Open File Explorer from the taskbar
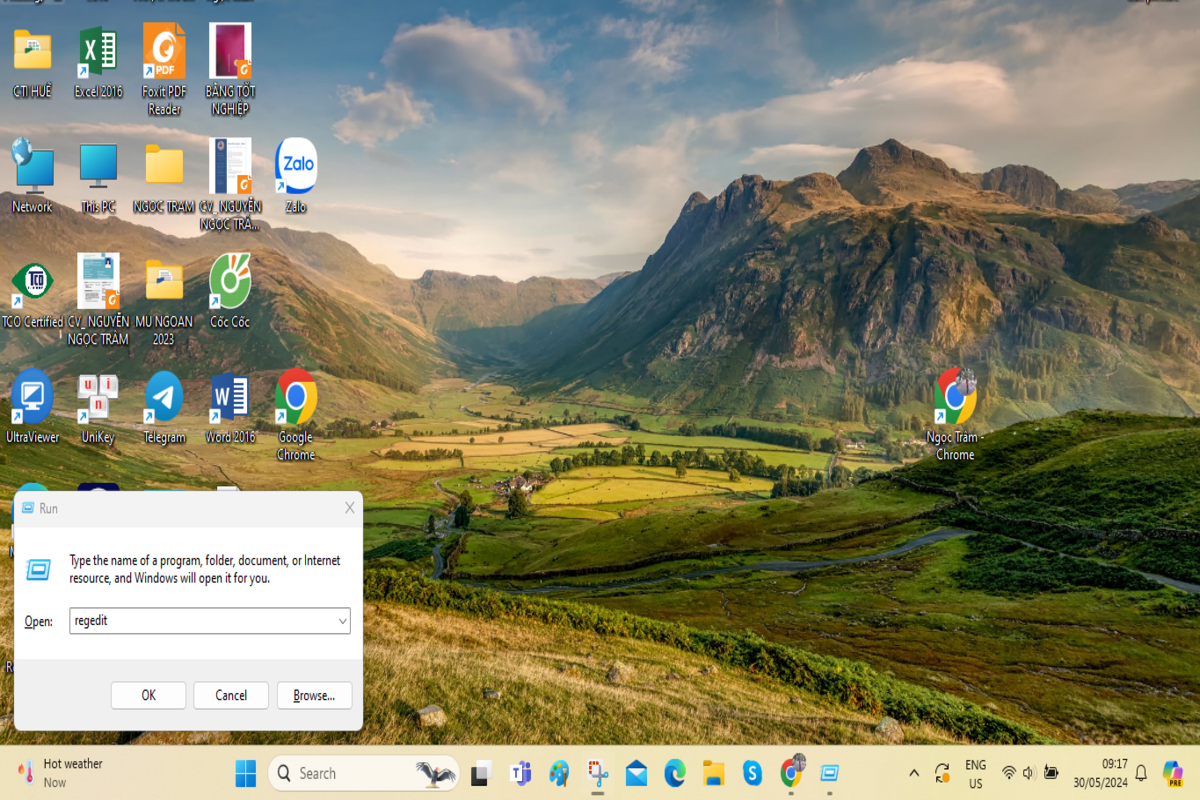1200x800 pixels. click(x=713, y=773)
